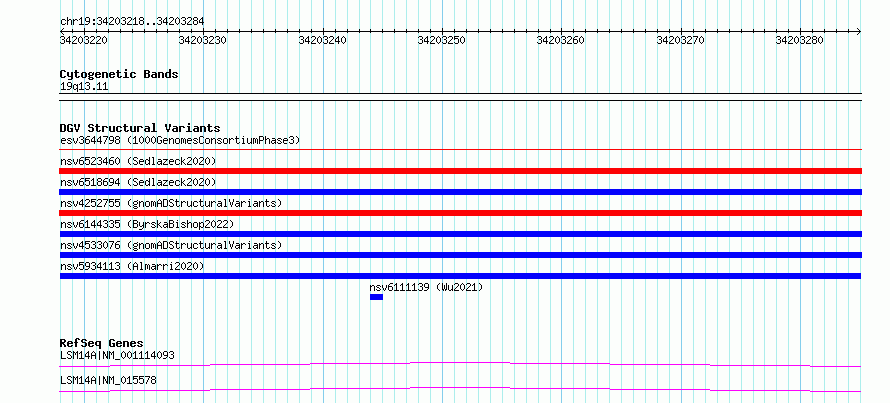Click ruler position 34203250
The image size is (890, 403).
click(x=442, y=40)
